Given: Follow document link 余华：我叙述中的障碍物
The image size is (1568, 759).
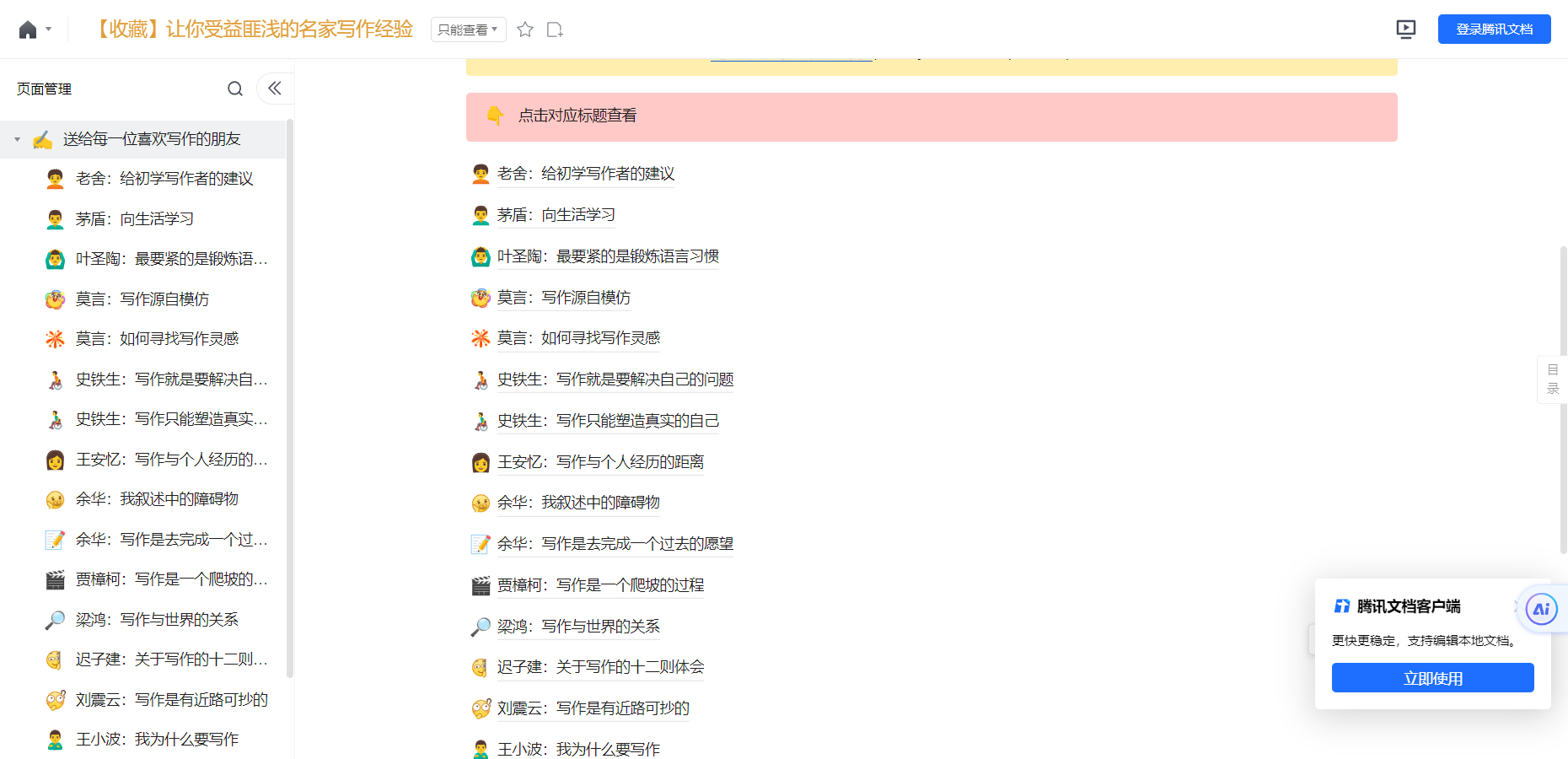Looking at the screenshot, I should [x=578, y=503].
